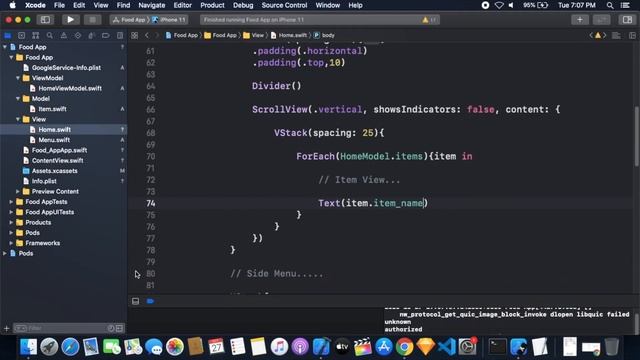Select HomeViewModel.swift in navigator
This screenshot has width=640, height=360.
70,88
